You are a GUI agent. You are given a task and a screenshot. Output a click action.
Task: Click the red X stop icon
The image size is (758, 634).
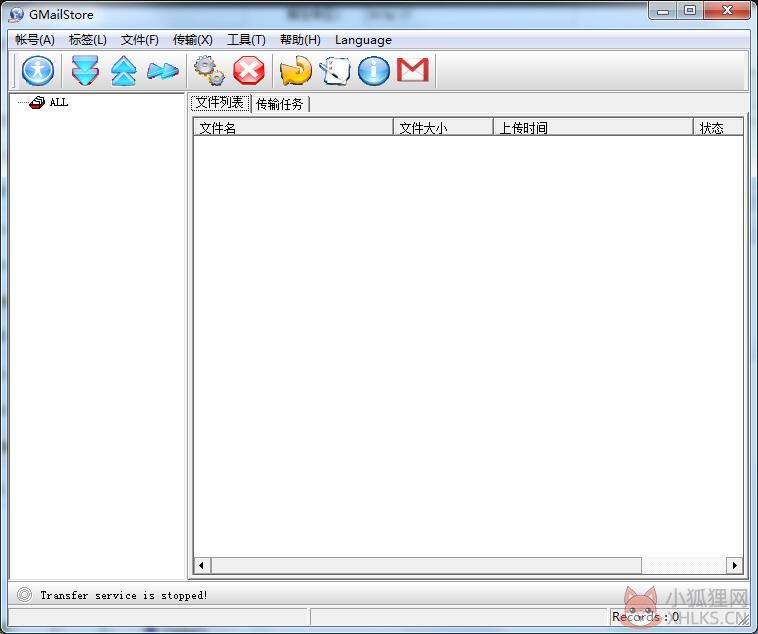tap(249, 71)
